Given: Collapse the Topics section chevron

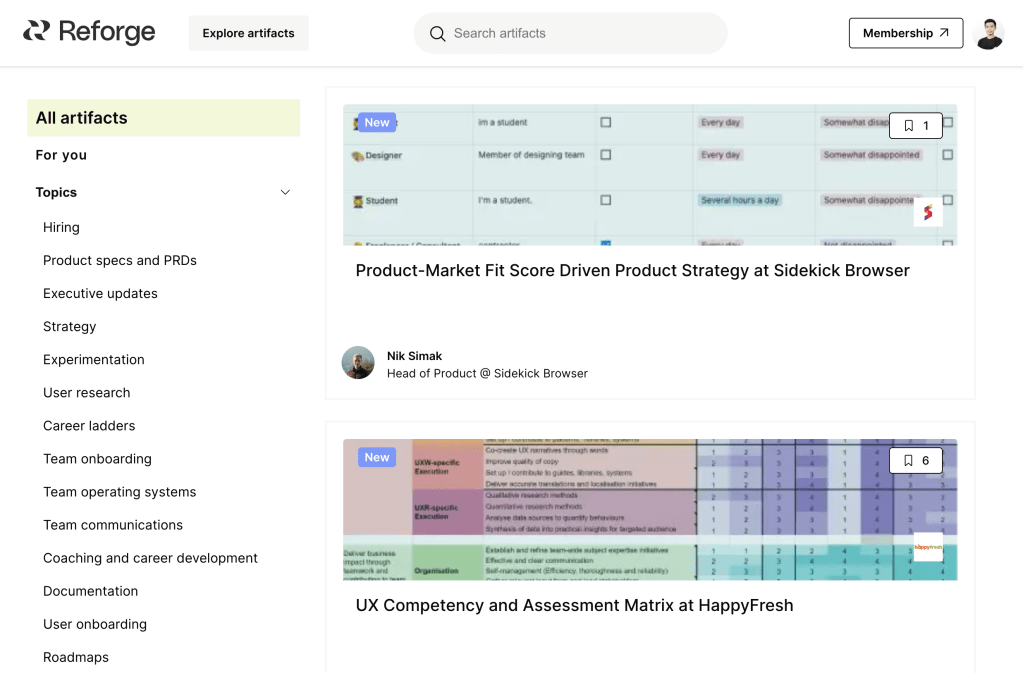Looking at the screenshot, I should (x=285, y=192).
